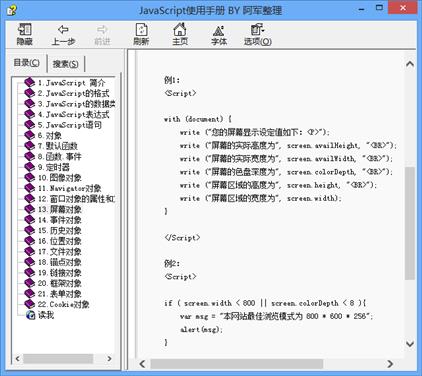Click book icon beside 2. JavaScript的格式
The width and height of the screenshot is (422, 376).
coord(30,93)
